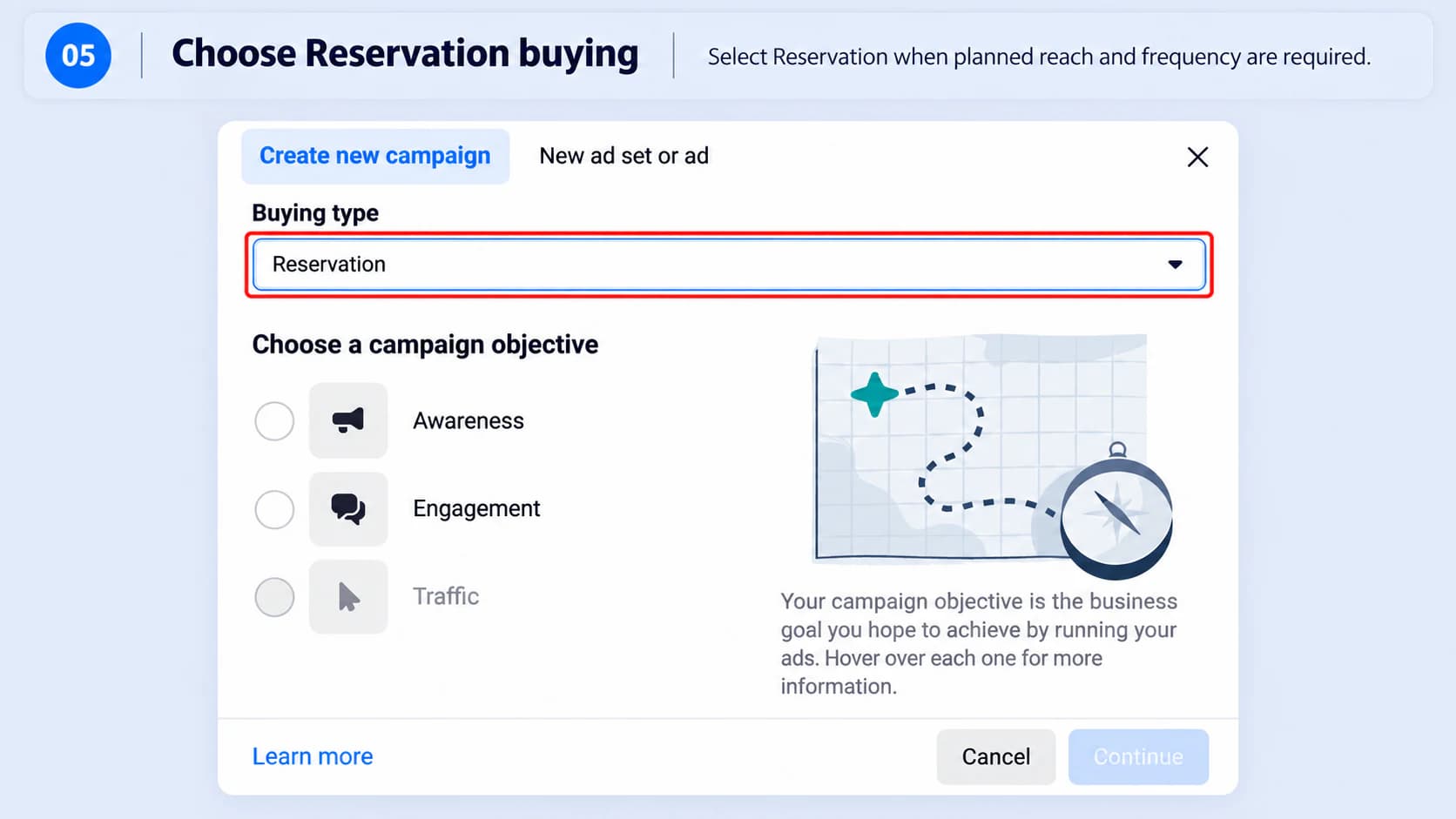Switch to the New ad set or ad tab

(624, 156)
